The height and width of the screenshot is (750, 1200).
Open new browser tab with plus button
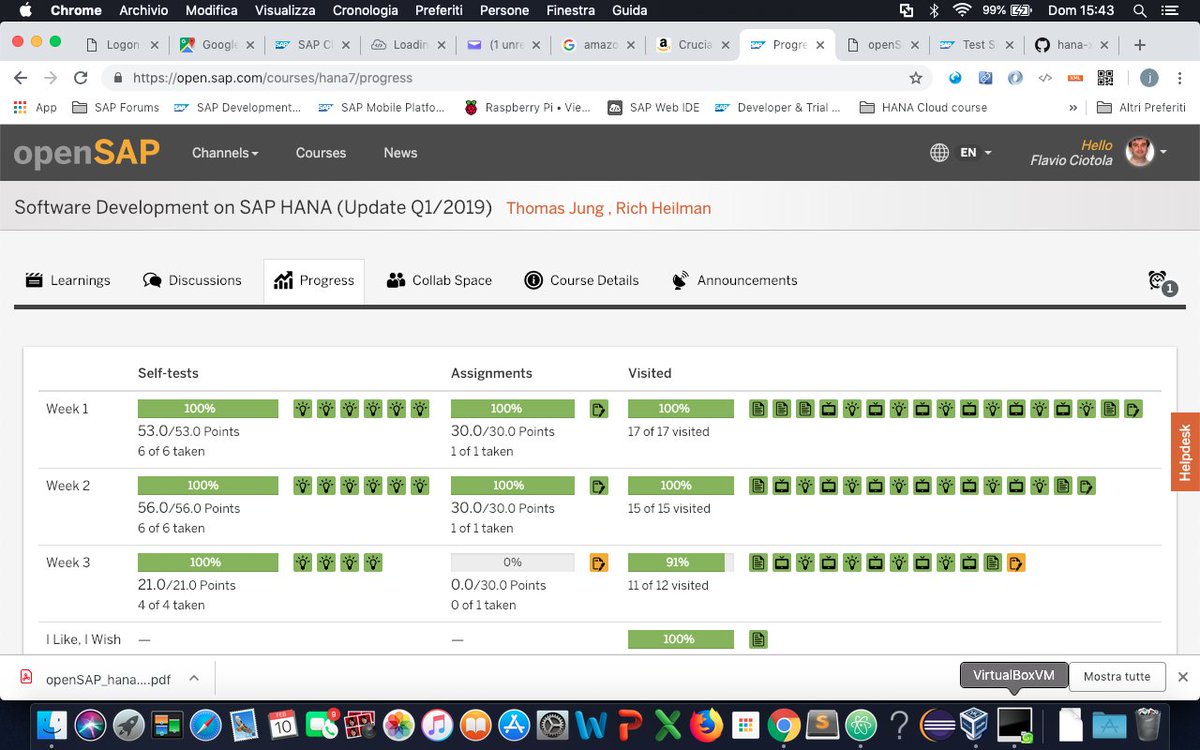[1140, 45]
